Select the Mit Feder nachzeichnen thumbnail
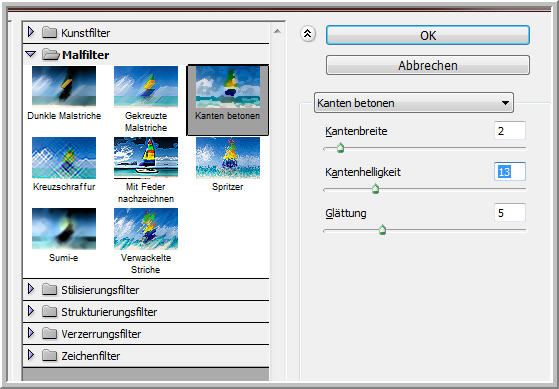Screen dimensions: 559x389 146,158
